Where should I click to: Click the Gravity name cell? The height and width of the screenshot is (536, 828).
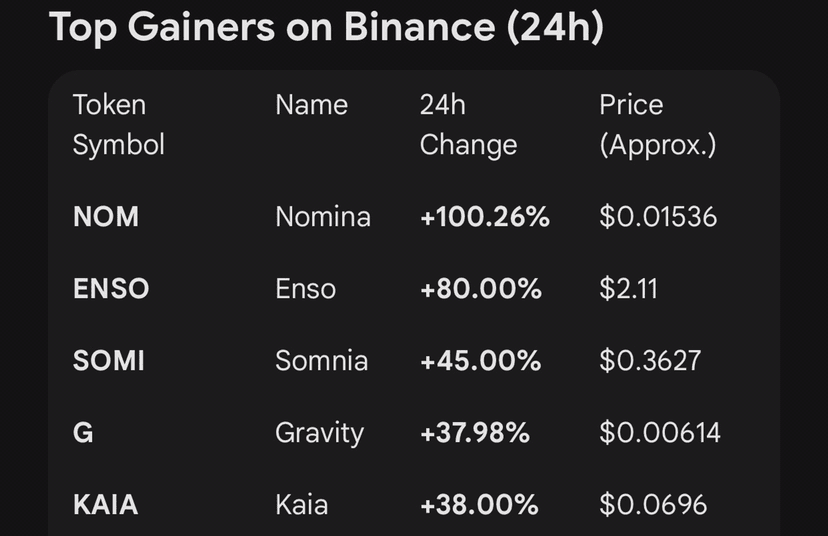point(319,434)
